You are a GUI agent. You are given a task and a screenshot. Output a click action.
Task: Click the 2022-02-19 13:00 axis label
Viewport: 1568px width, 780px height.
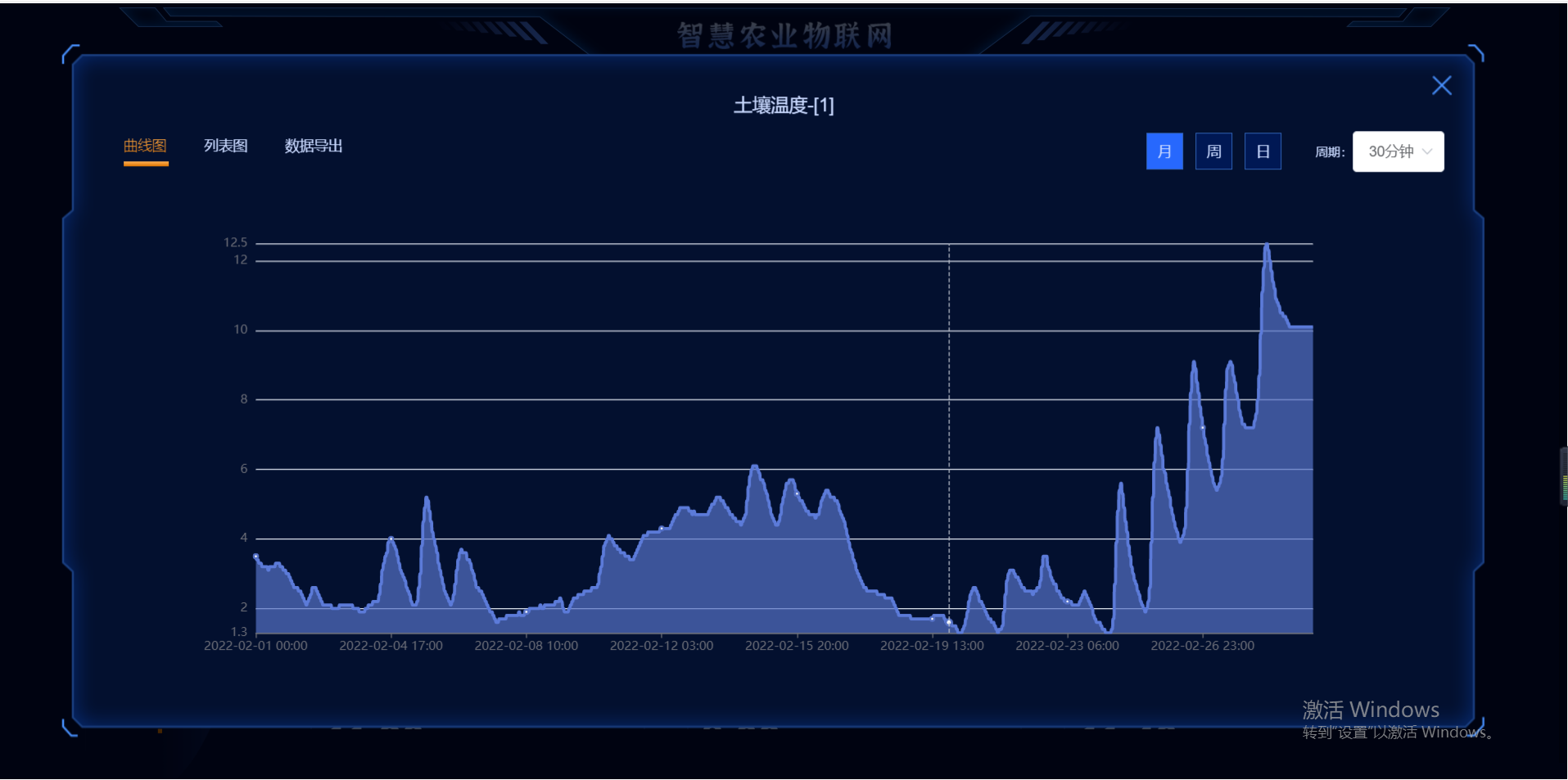click(x=932, y=646)
